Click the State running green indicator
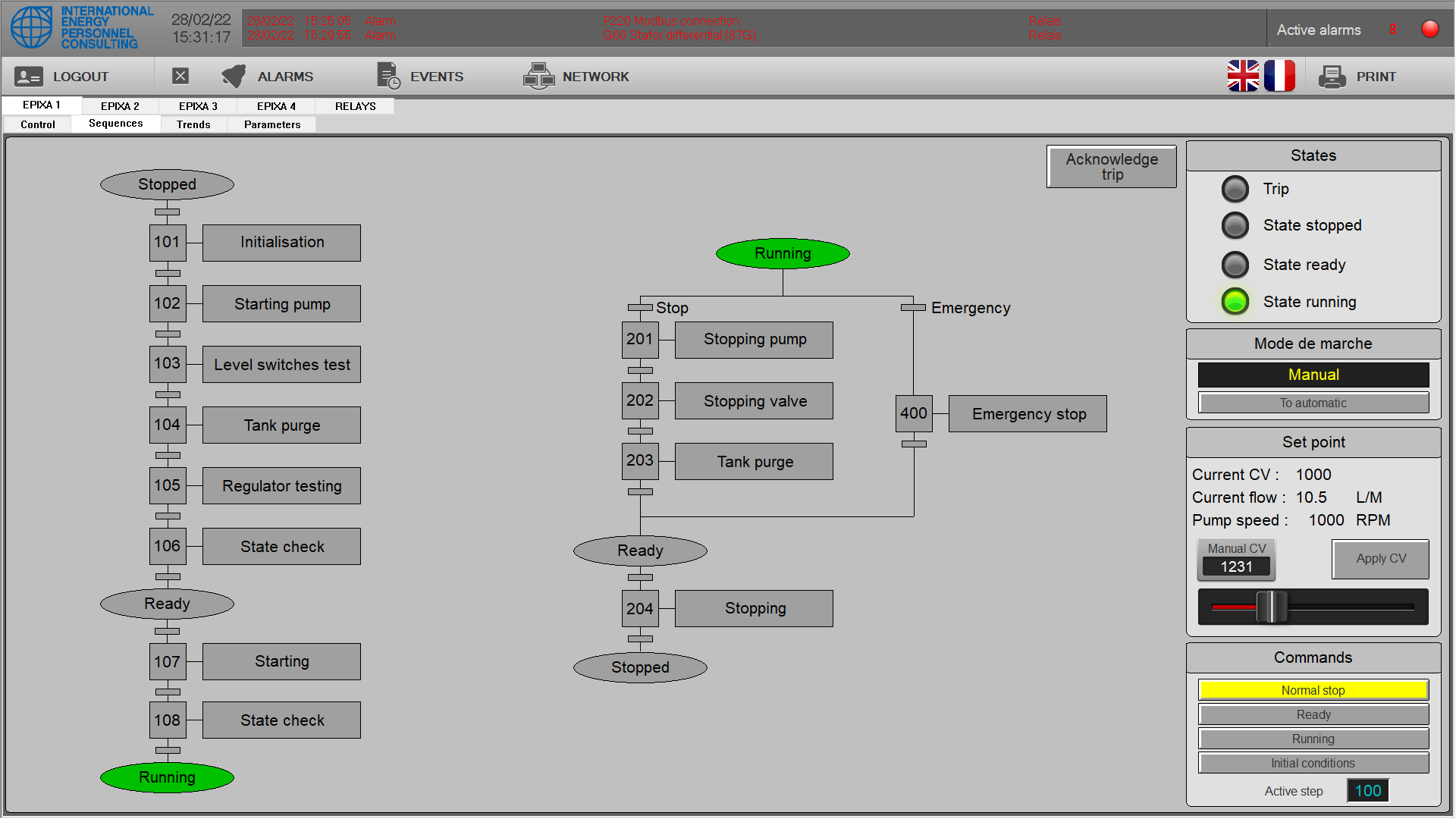Image resolution: width=1456 pixels, height=819 pixels. [x=1235, y=302]
